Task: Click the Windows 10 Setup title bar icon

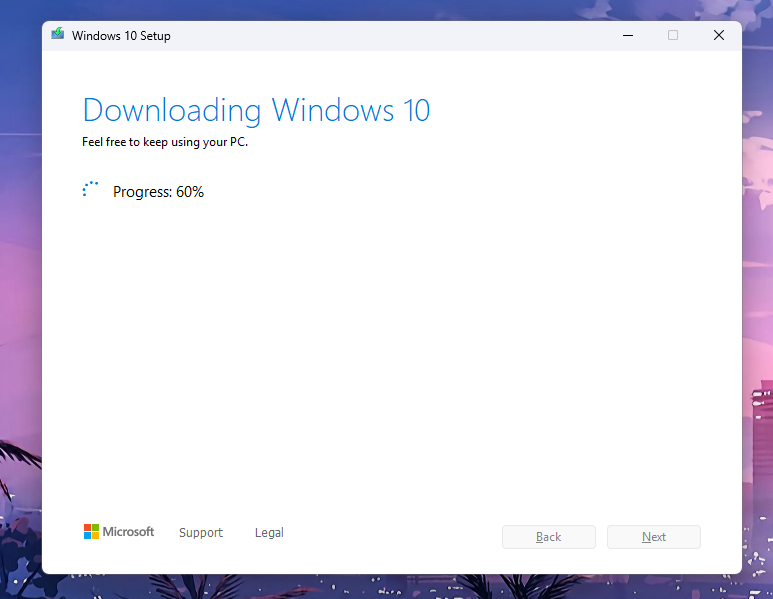Action: (x=58, y=34)
